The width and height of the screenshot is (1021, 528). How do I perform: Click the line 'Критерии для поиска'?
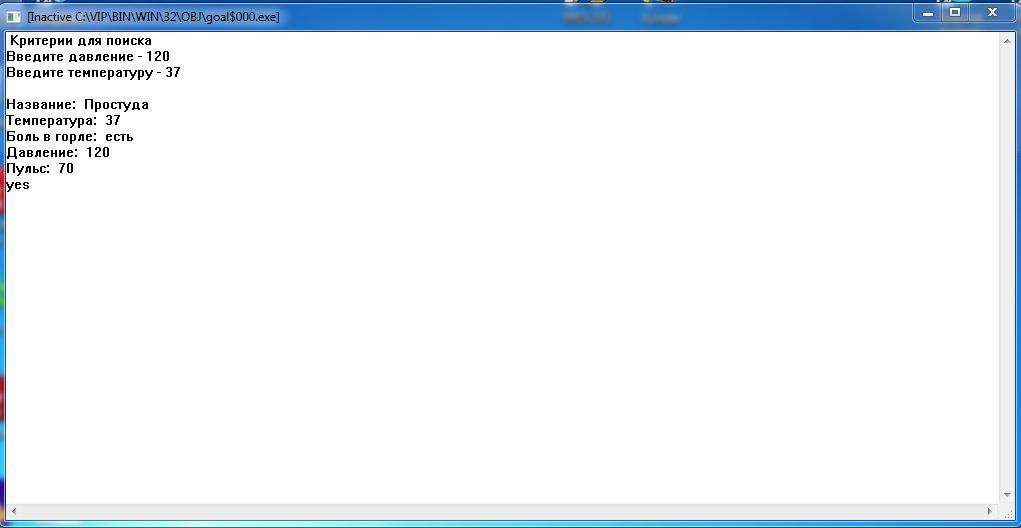(x=81, y=41)
